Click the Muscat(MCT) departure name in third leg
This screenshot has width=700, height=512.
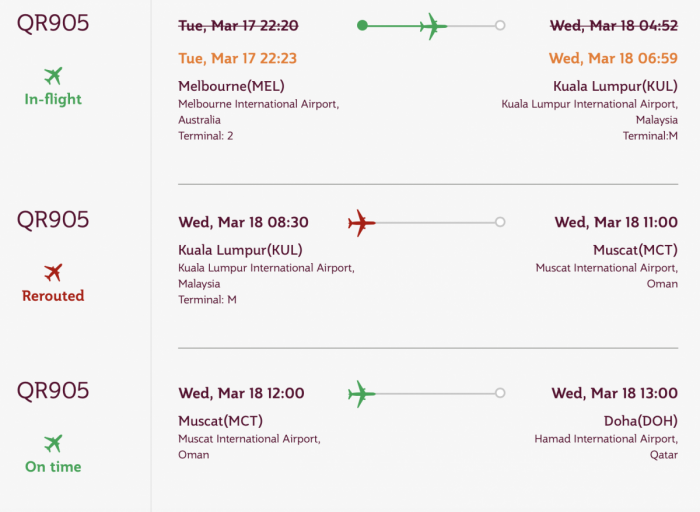click(221, 420)
